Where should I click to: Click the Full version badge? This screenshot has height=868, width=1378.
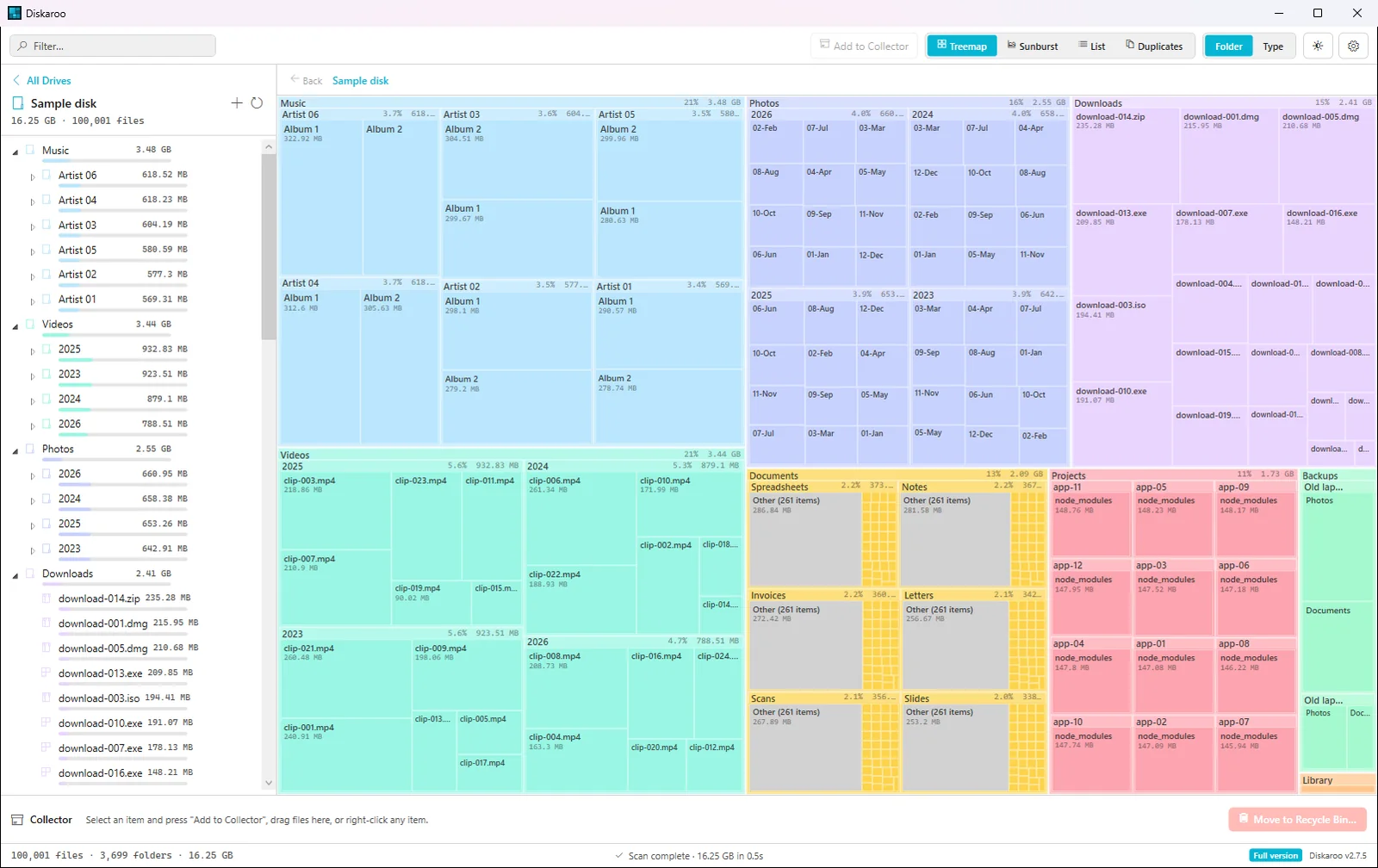click(1276, 855)
